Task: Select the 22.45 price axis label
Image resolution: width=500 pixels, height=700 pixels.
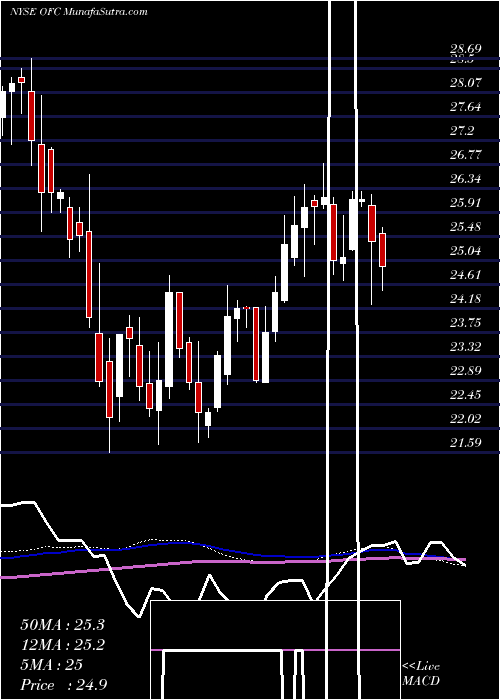Action: tap(466, 394)
